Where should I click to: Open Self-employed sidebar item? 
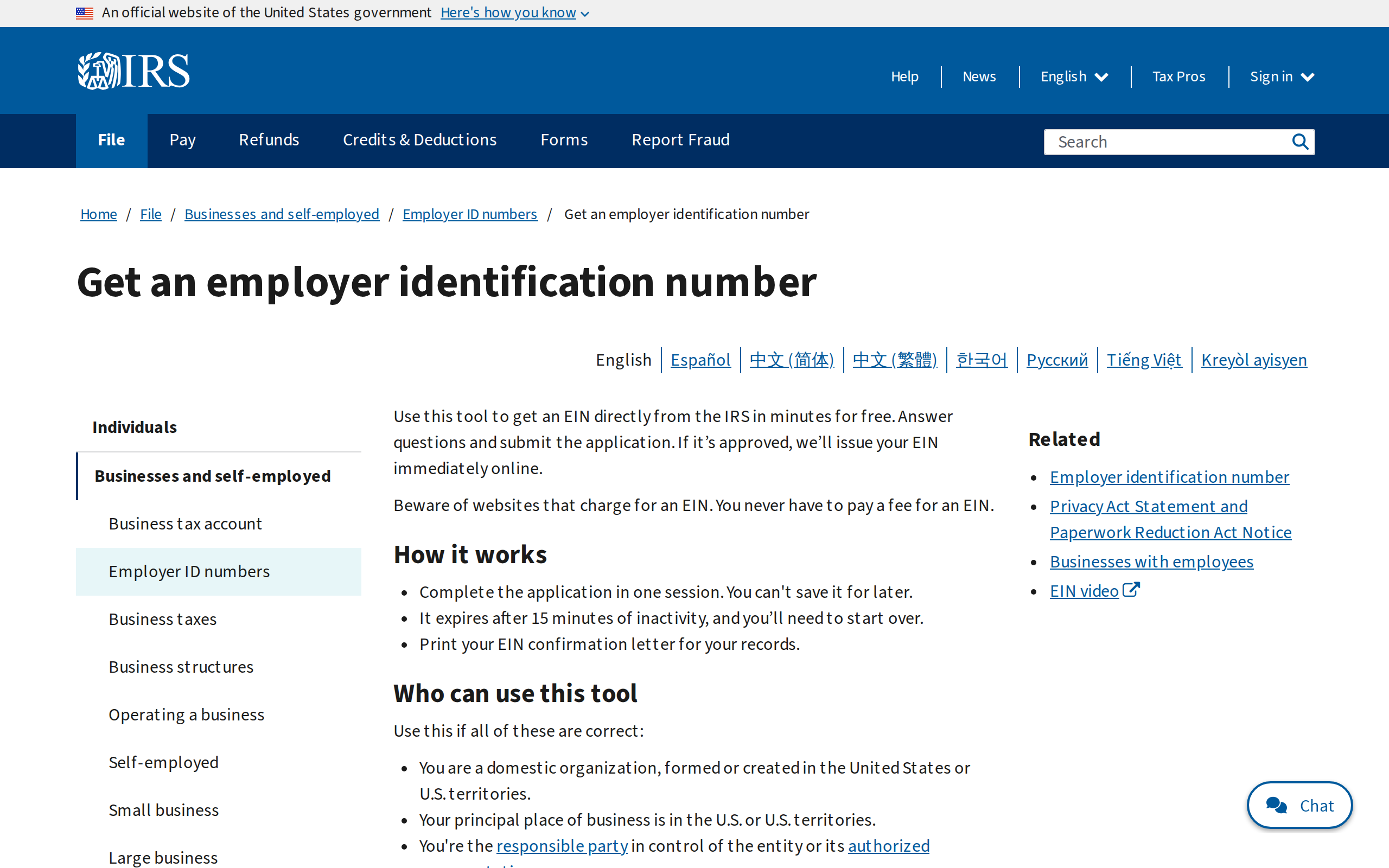[x=219, y=762]
